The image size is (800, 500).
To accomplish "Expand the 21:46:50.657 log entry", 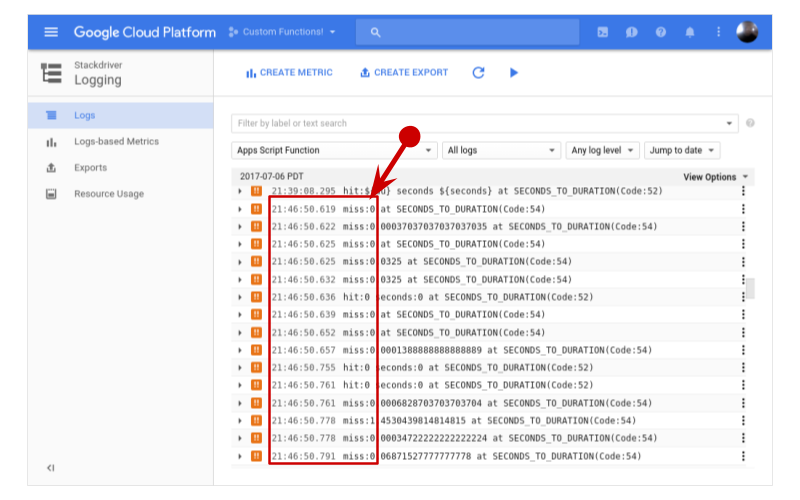I will click(240, 351).
